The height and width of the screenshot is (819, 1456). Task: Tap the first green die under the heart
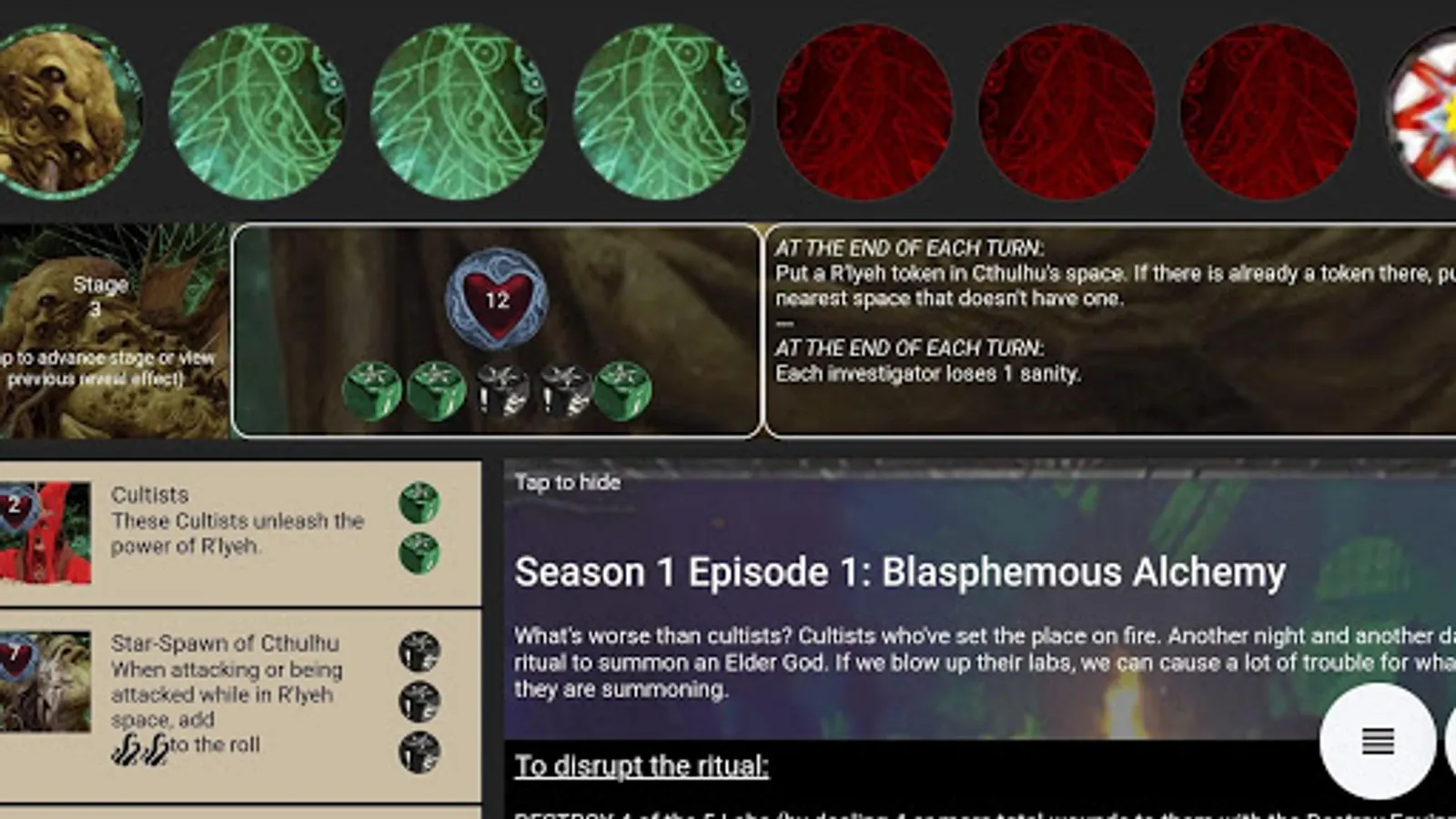pos(372,390)
